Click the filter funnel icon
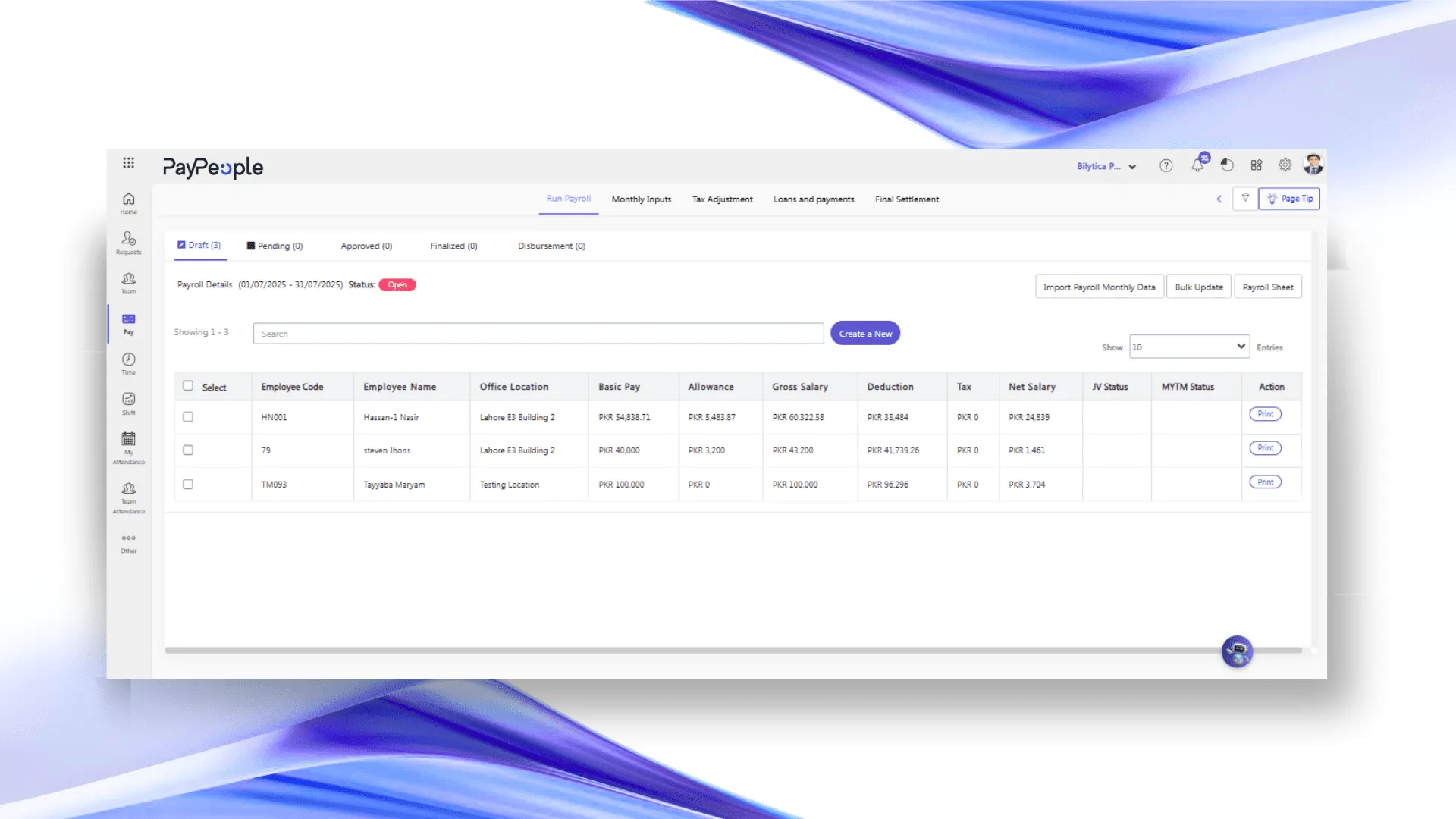 tap(1245, 199)
